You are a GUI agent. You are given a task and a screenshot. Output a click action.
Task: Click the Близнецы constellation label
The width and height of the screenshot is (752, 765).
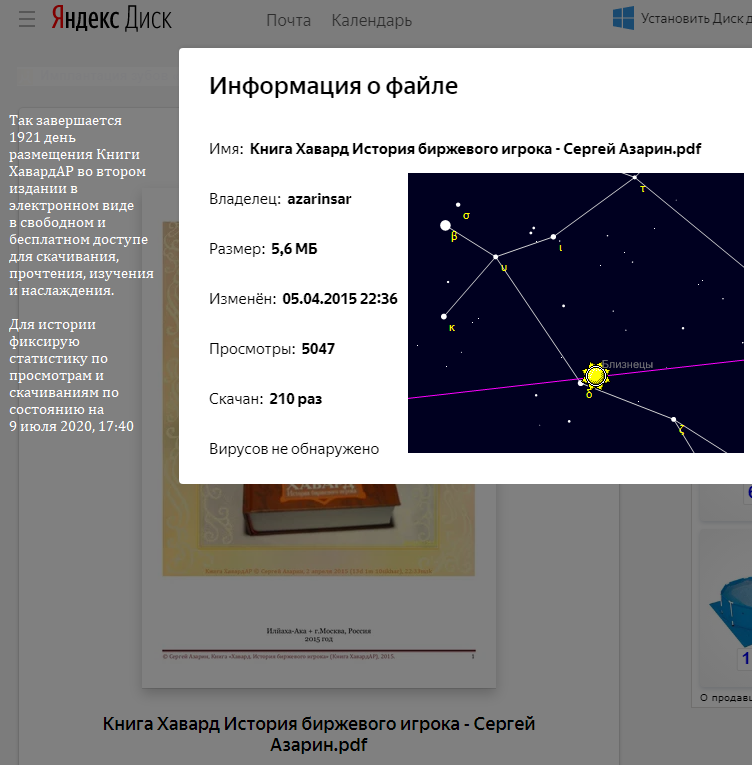click(x=627, y=364)
